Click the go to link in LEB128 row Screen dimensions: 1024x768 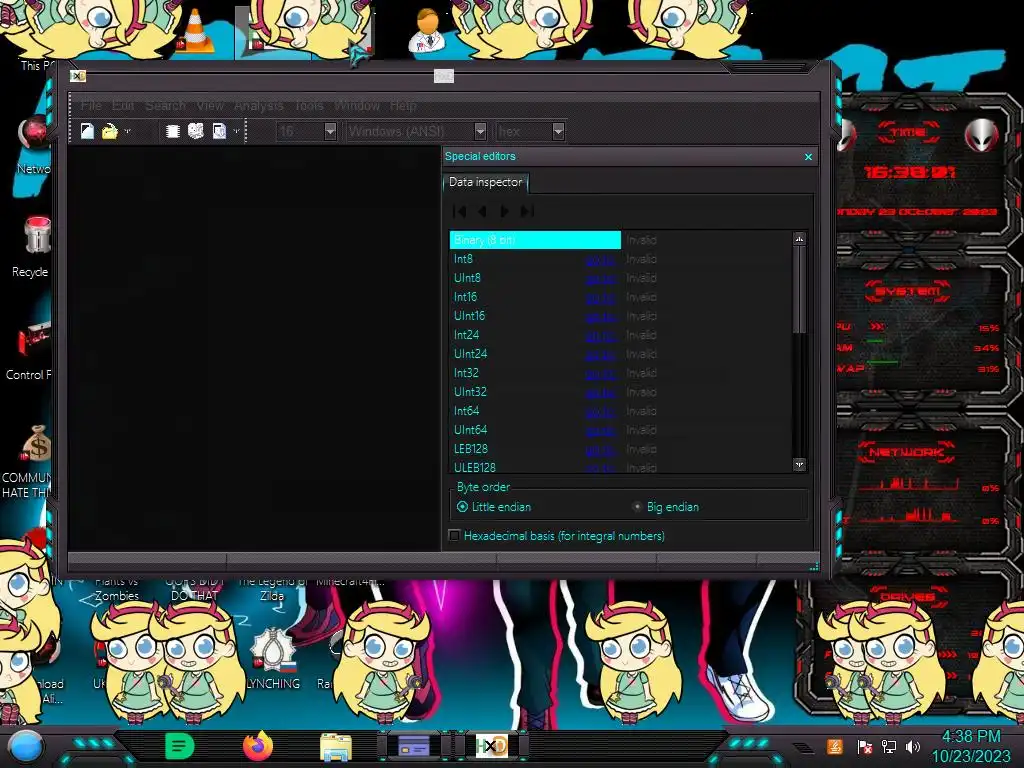[x=600, y=449]
